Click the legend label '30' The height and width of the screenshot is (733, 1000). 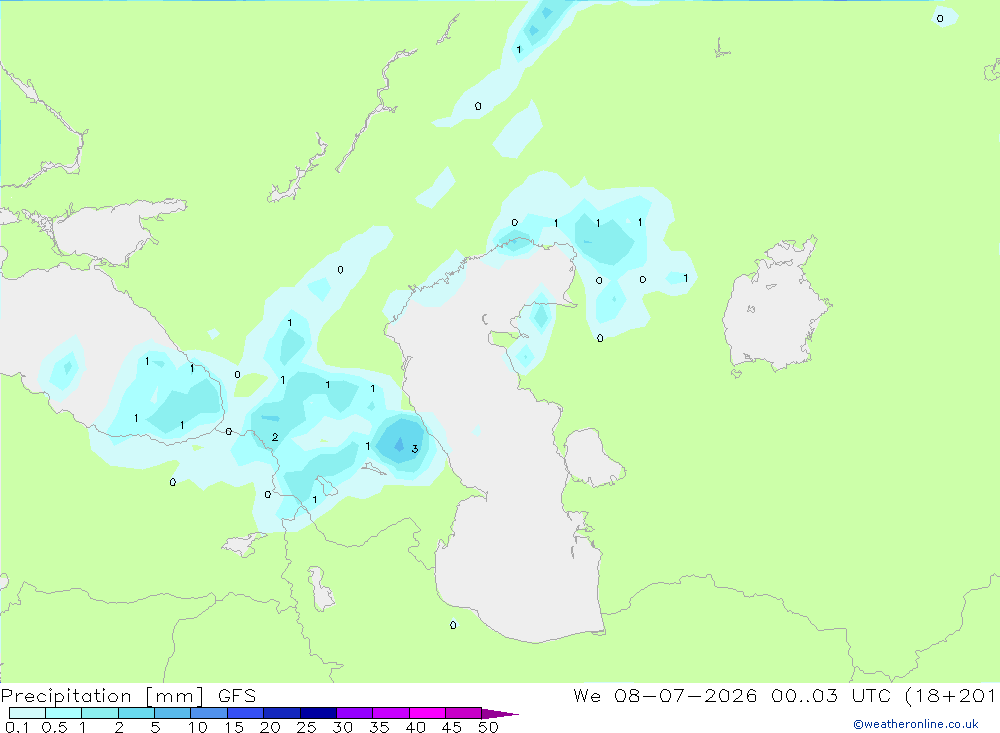[343, 727]
